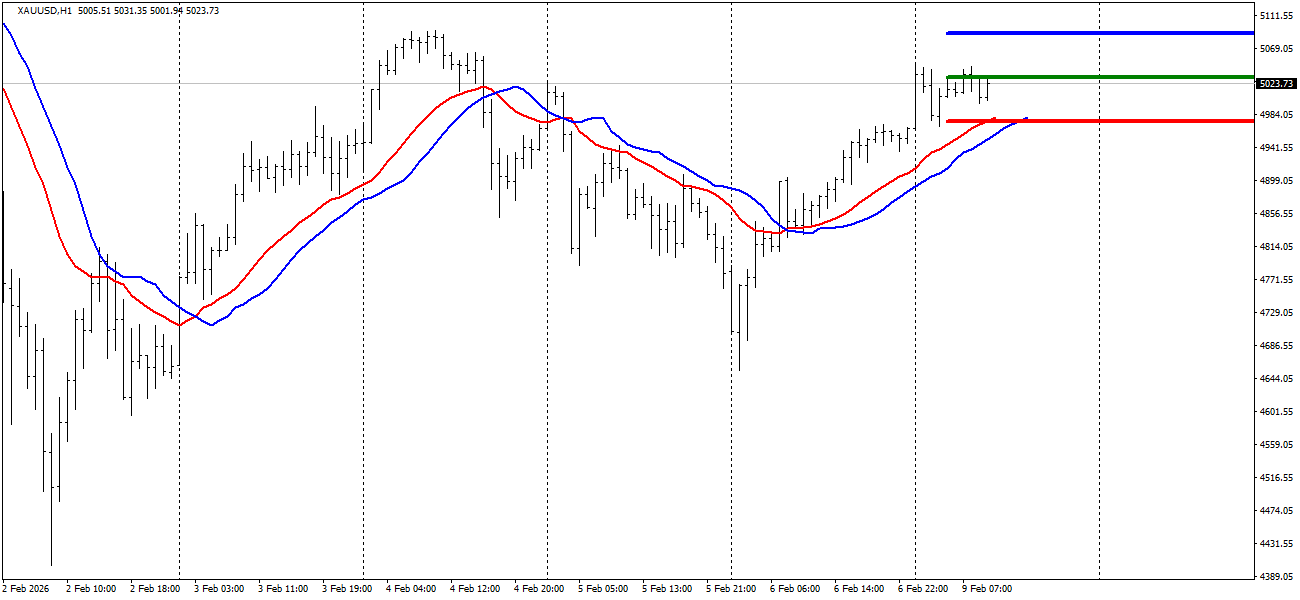Click the 5069.05 price axis label
This screenshot has width=1300, height=600.
click(x=1277, y=49)
